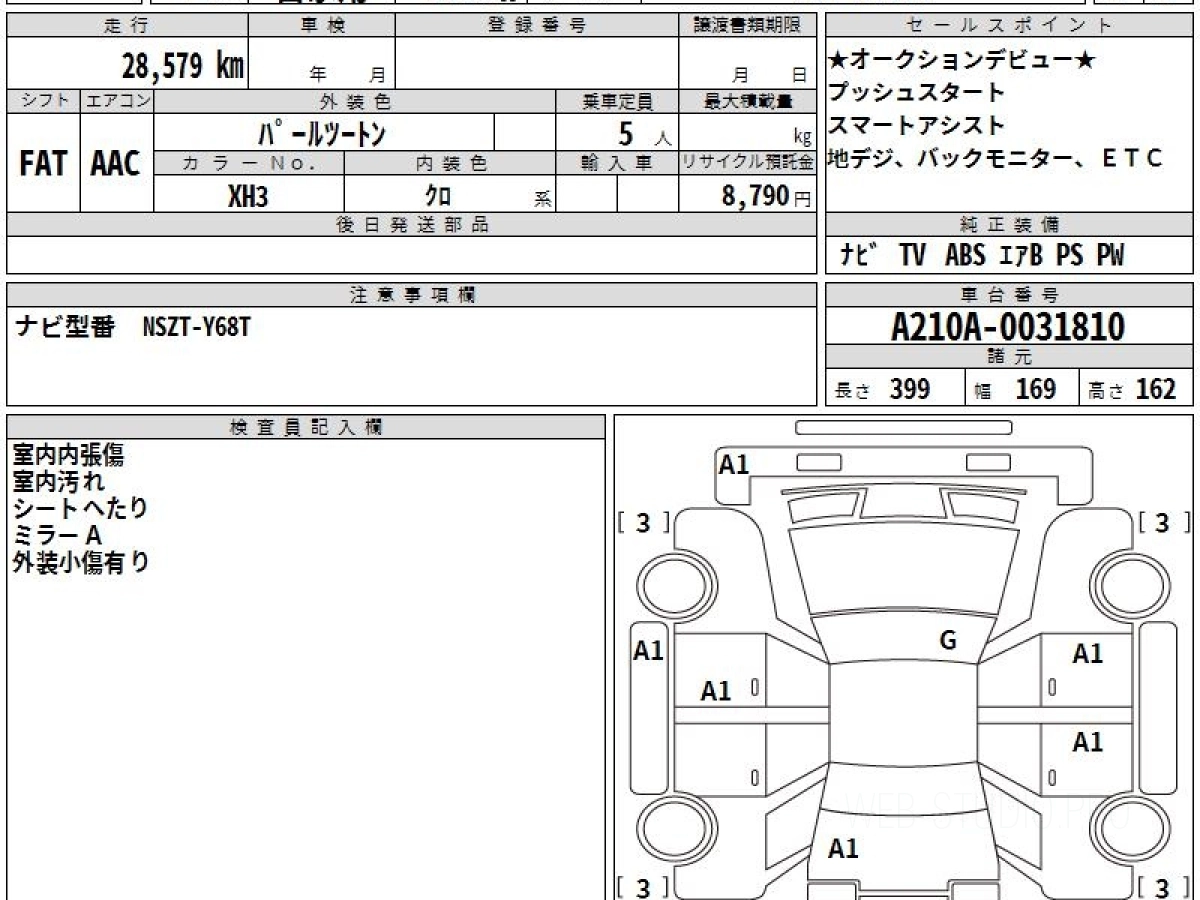Click the A1 mark on rear hatch
The image size is (1200, 900).
(843, 849)
